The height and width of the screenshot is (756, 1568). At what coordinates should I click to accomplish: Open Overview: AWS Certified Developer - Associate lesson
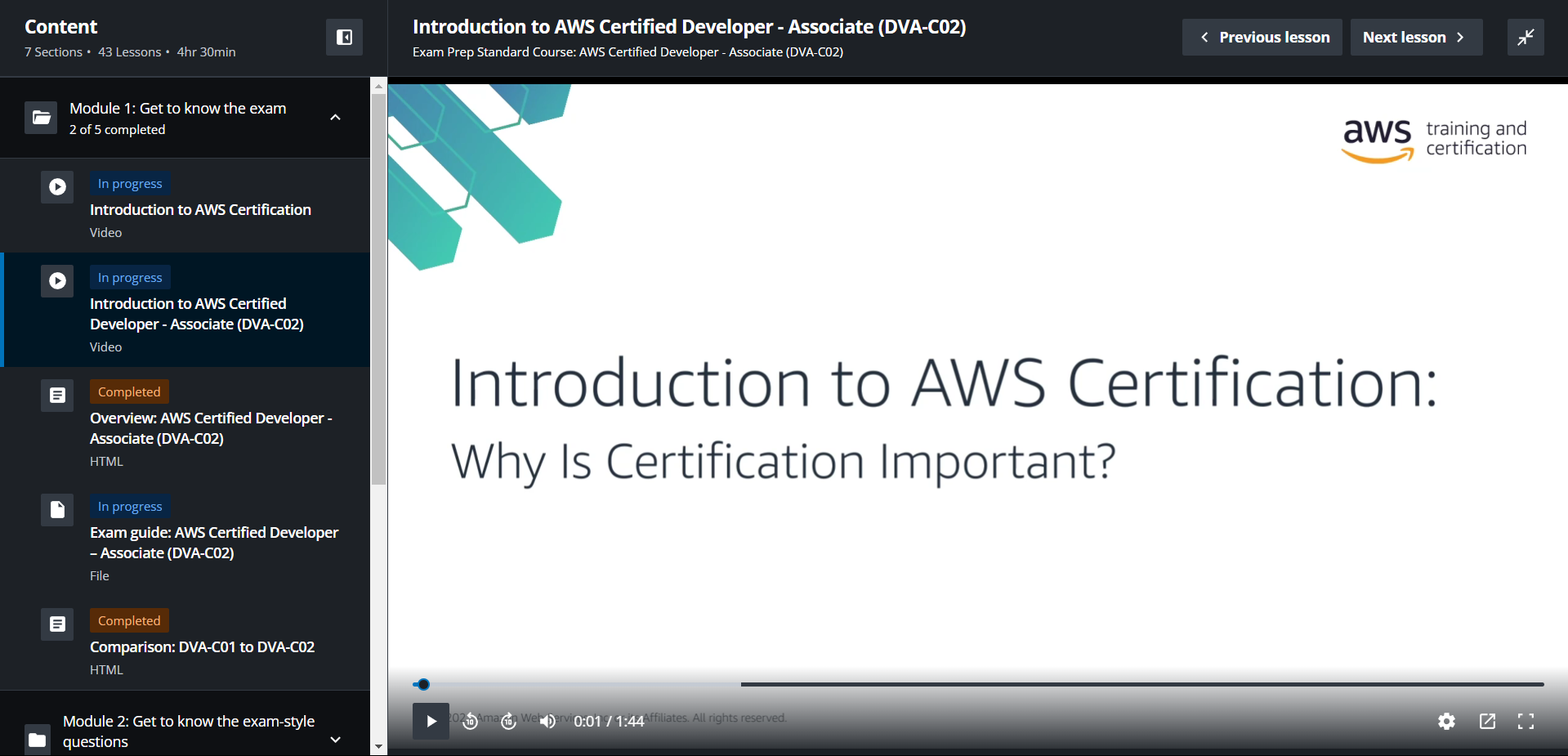[211, 428]
